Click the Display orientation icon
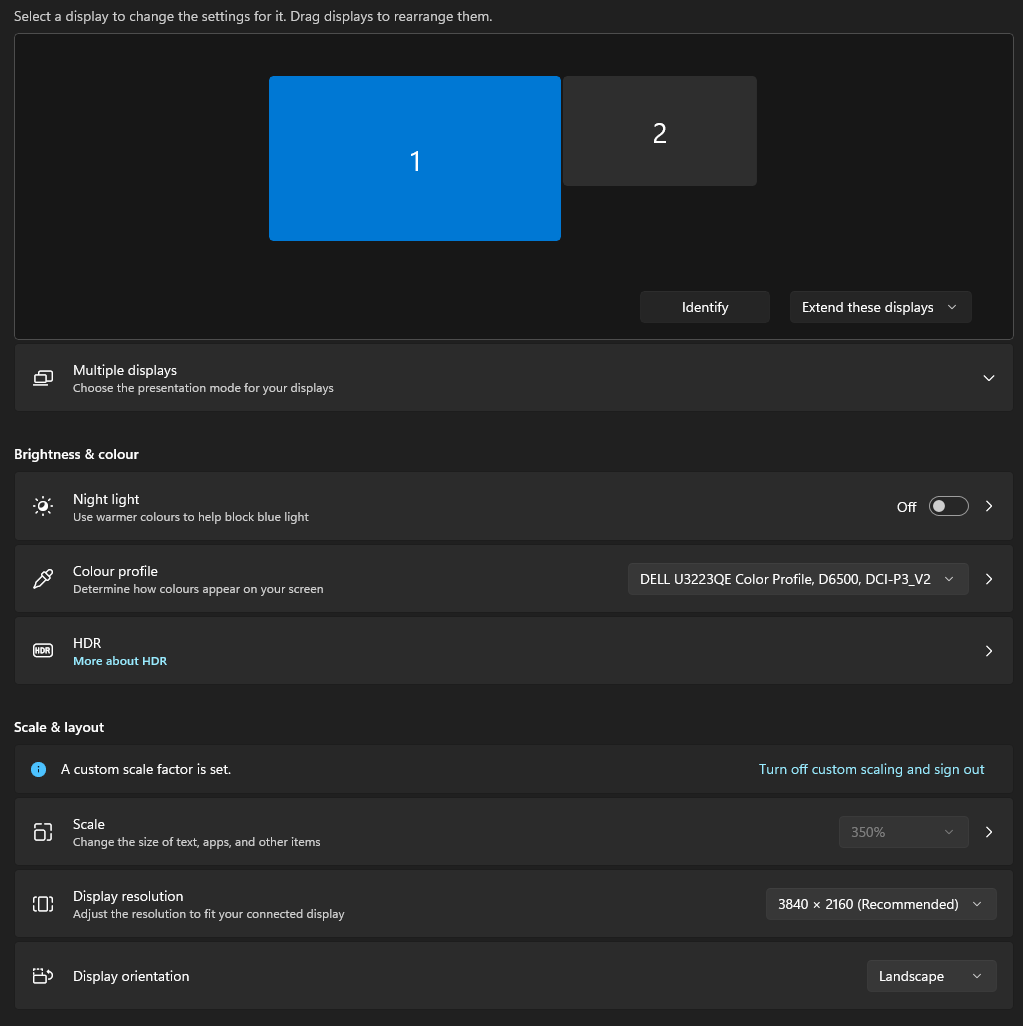This screenshot has height=1026, width=1023. (43, 976)
